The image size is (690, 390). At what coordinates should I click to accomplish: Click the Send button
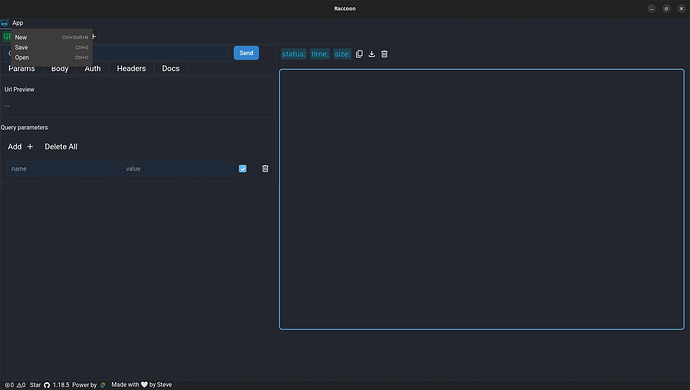coord(246,53)
